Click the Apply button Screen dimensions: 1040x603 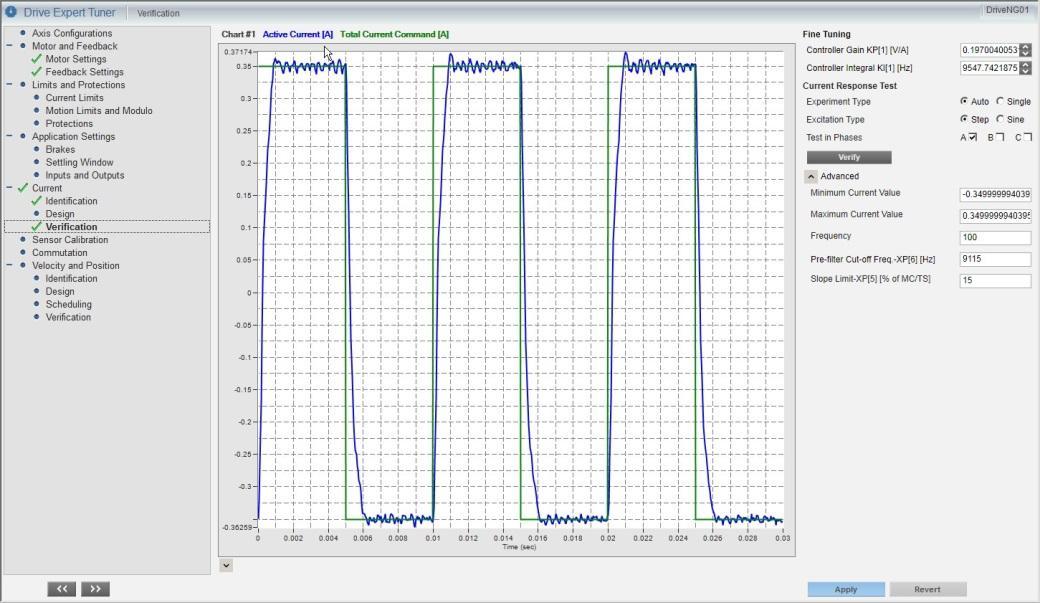(x=846, y=589)
